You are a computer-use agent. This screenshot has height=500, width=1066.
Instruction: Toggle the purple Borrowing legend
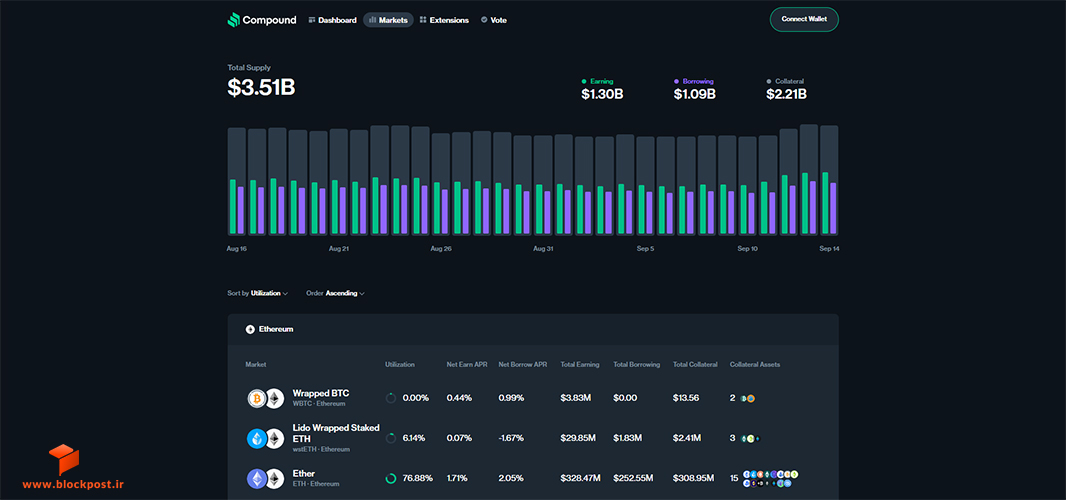click(x=694, y=81)
